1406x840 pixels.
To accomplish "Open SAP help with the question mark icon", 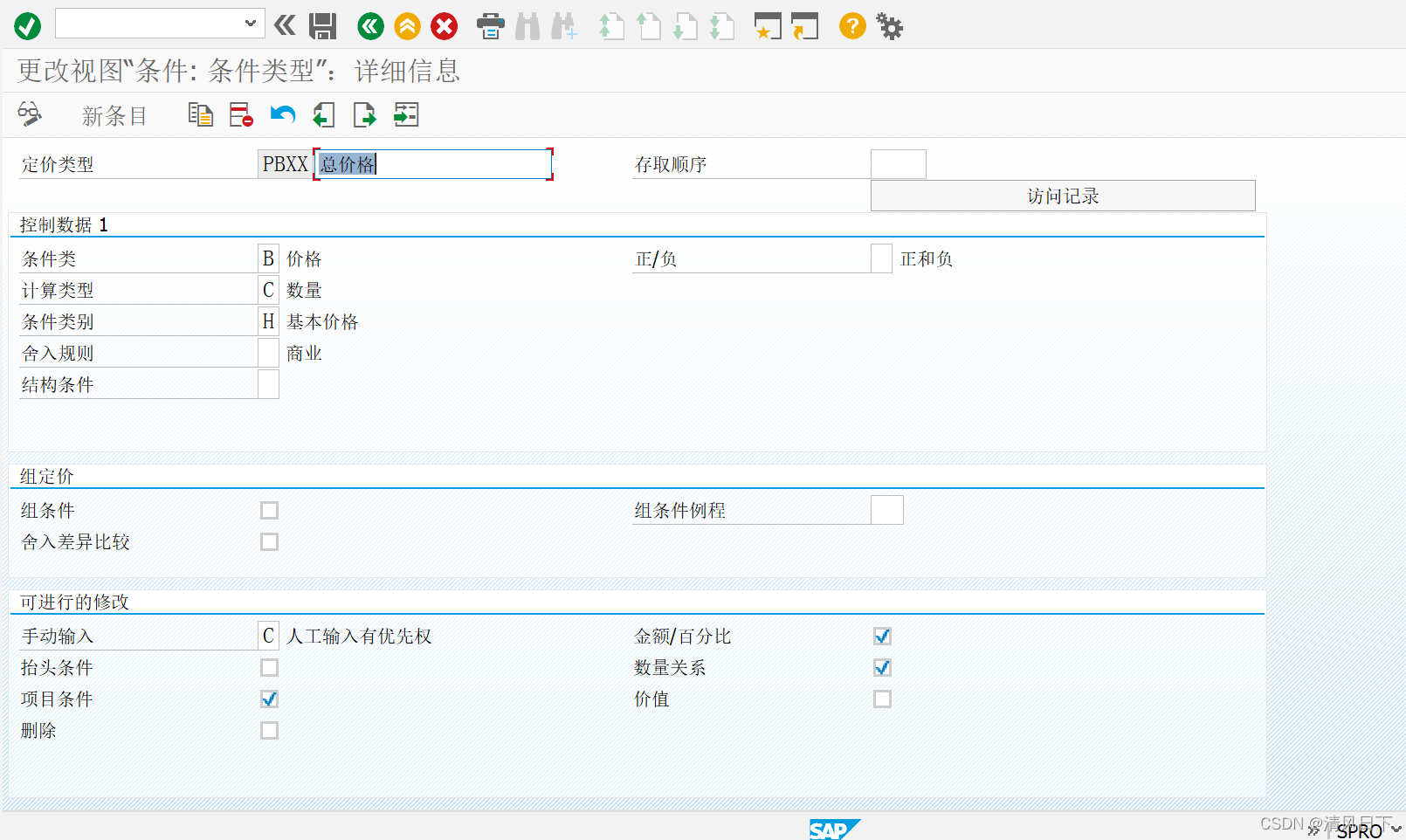I will tap(852, 26).
